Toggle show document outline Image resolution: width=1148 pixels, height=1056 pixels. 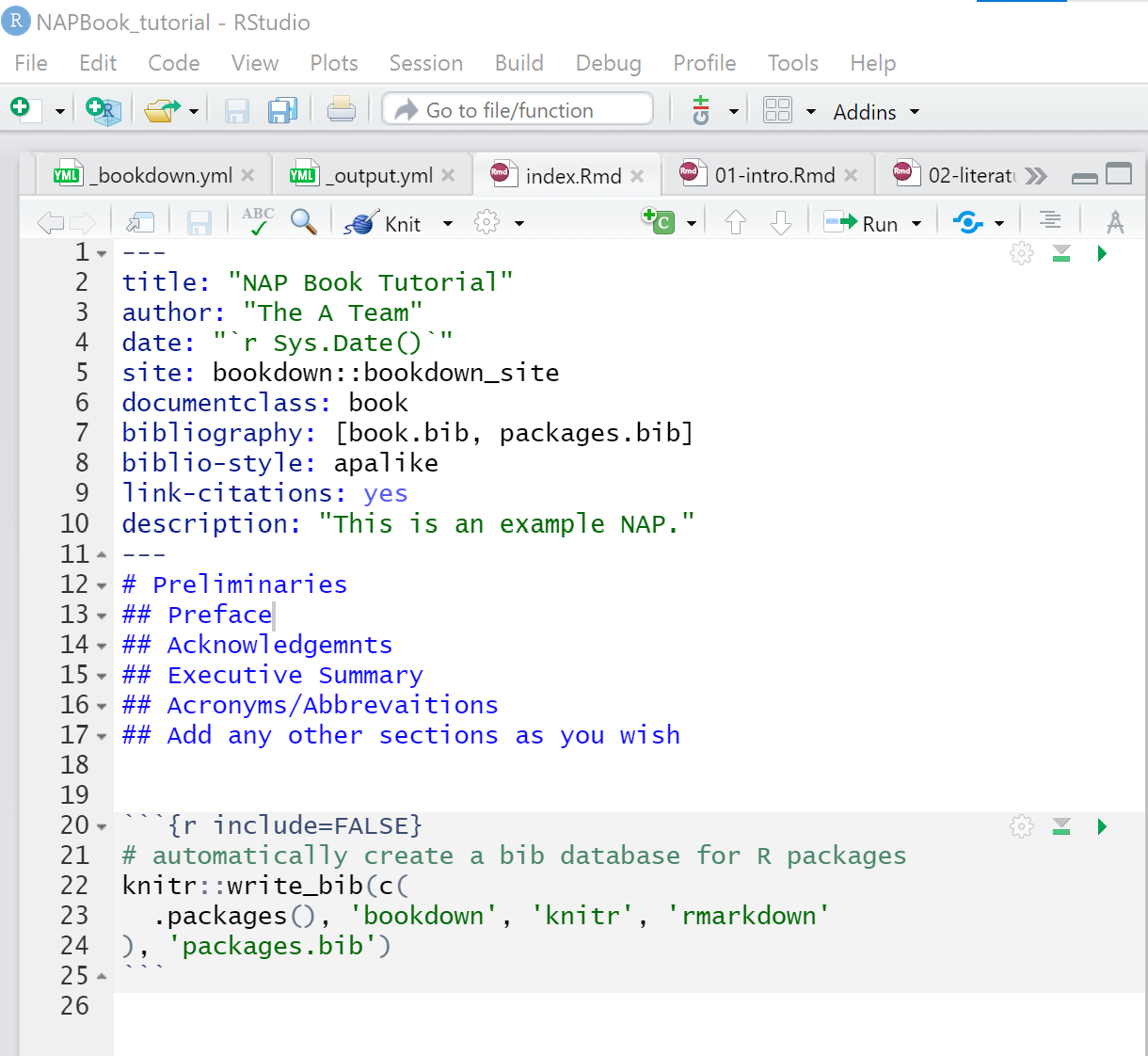1050,221
